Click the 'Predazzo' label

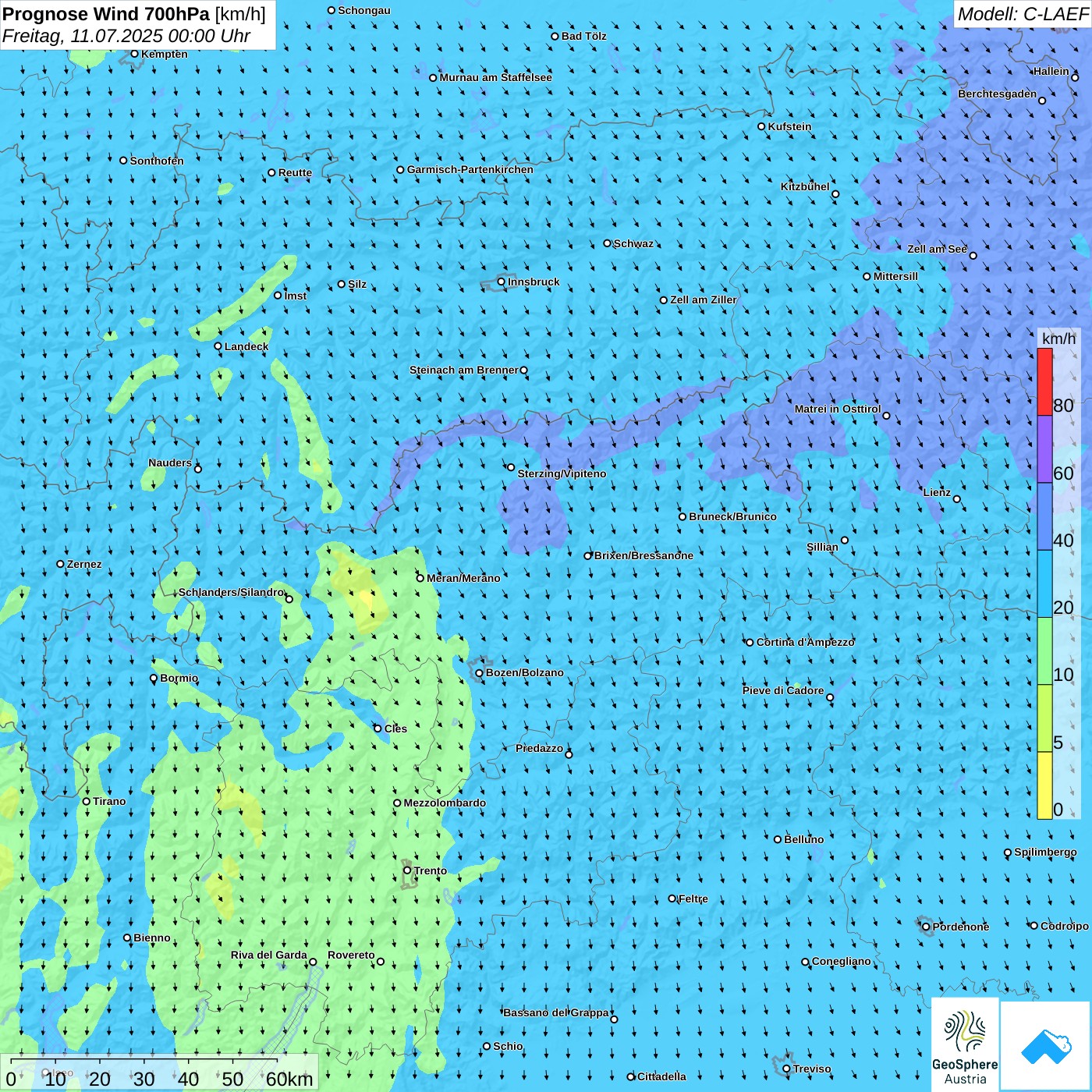(x=540, y=748)
